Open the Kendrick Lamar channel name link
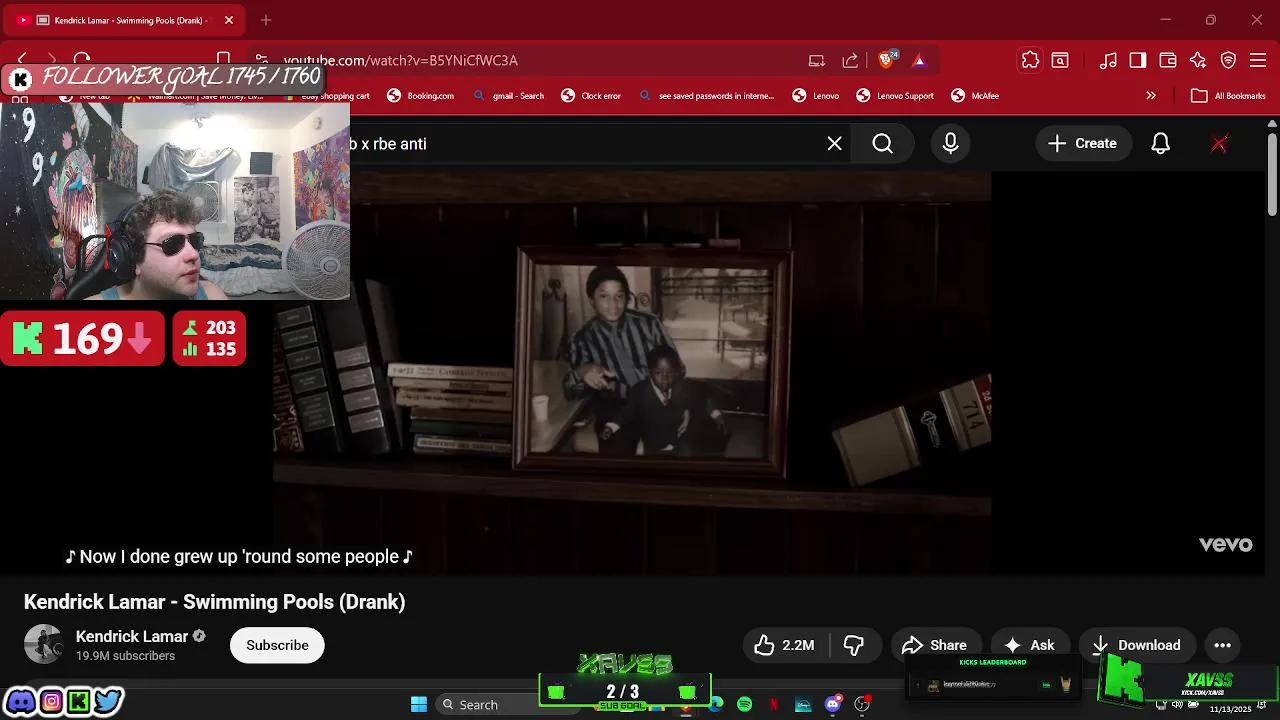This screenshot has height=720, width=1280. point(132,637)
